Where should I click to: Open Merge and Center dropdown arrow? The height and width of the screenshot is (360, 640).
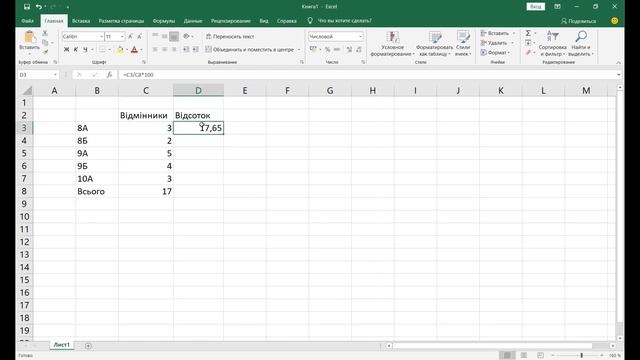(x=299, y=49)
